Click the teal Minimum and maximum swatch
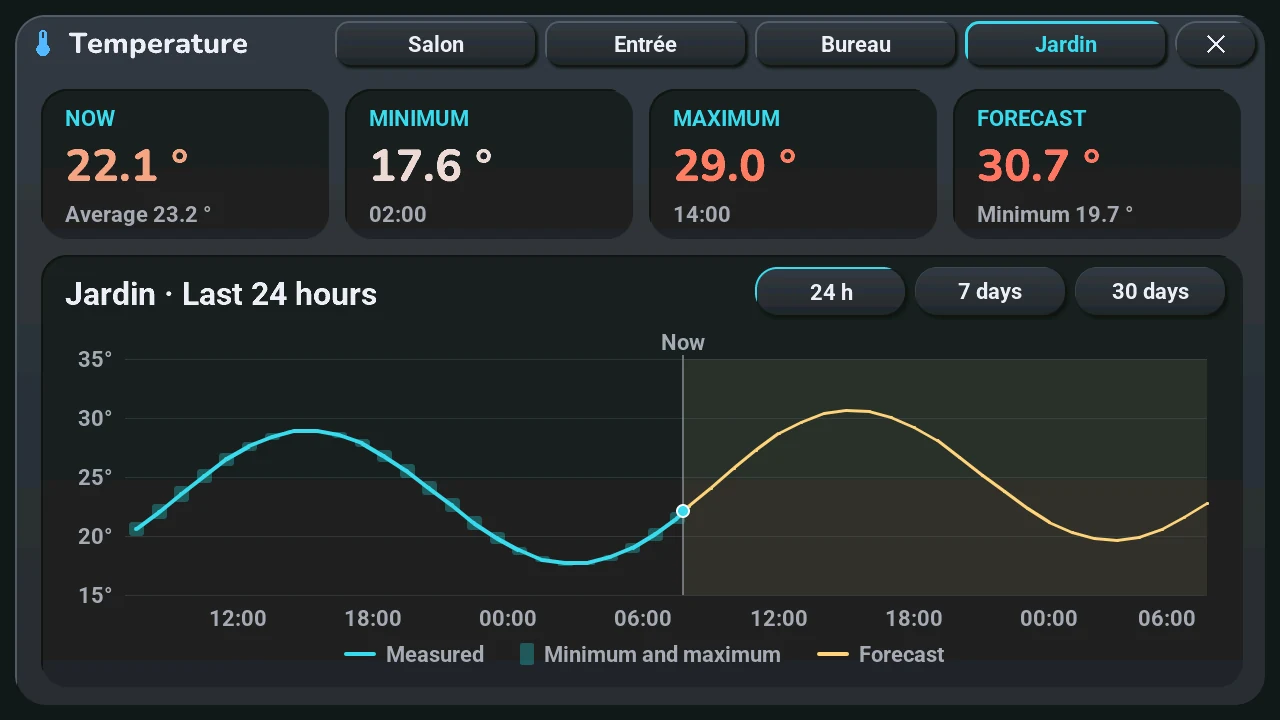The height and width of the screenshot is (720, 1280). 527,655
